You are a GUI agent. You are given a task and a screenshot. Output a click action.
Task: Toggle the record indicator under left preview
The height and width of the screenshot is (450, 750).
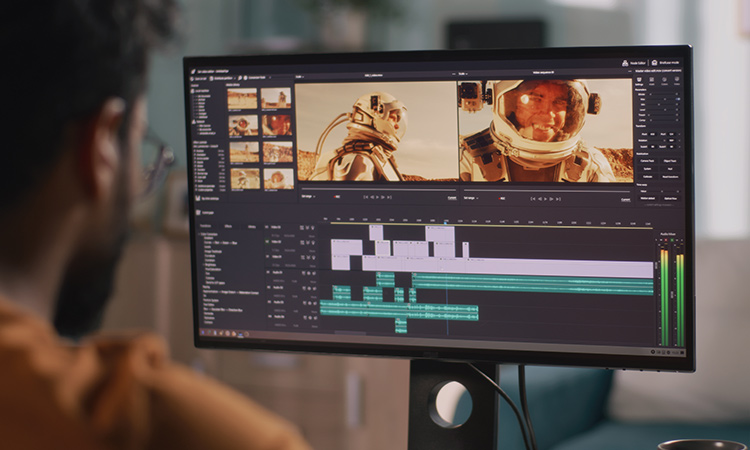click(x=337, y=196)
